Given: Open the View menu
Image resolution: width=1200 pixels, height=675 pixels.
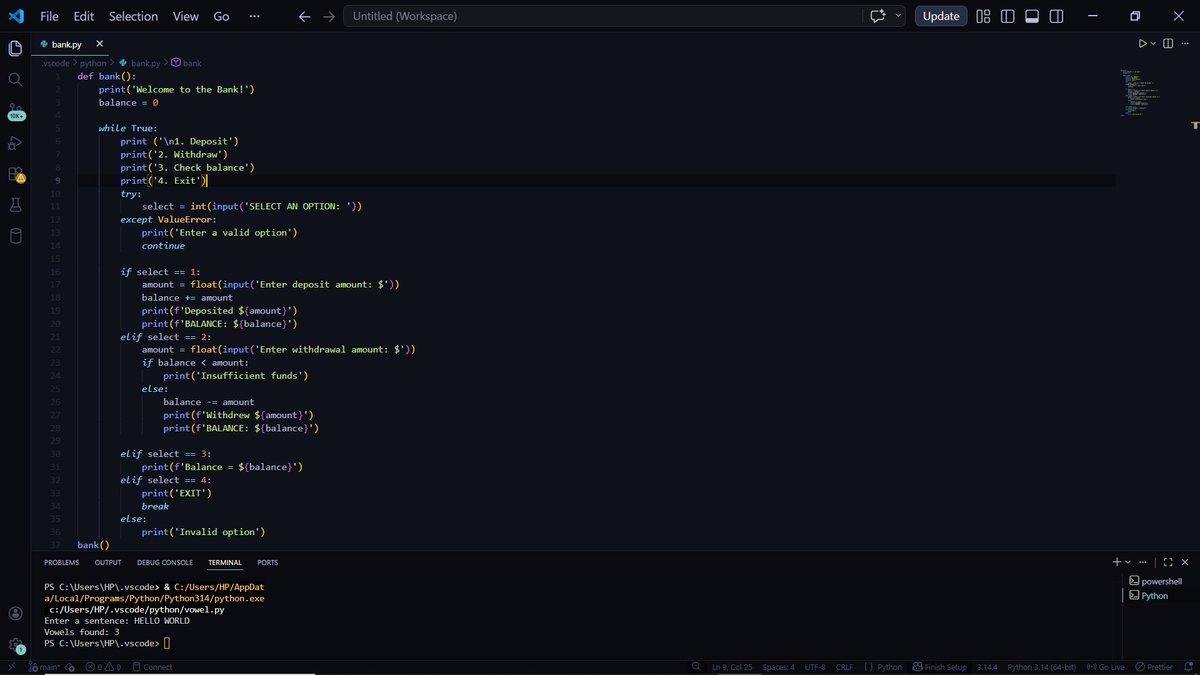Looking at the screenshot, I should (185, 16).
